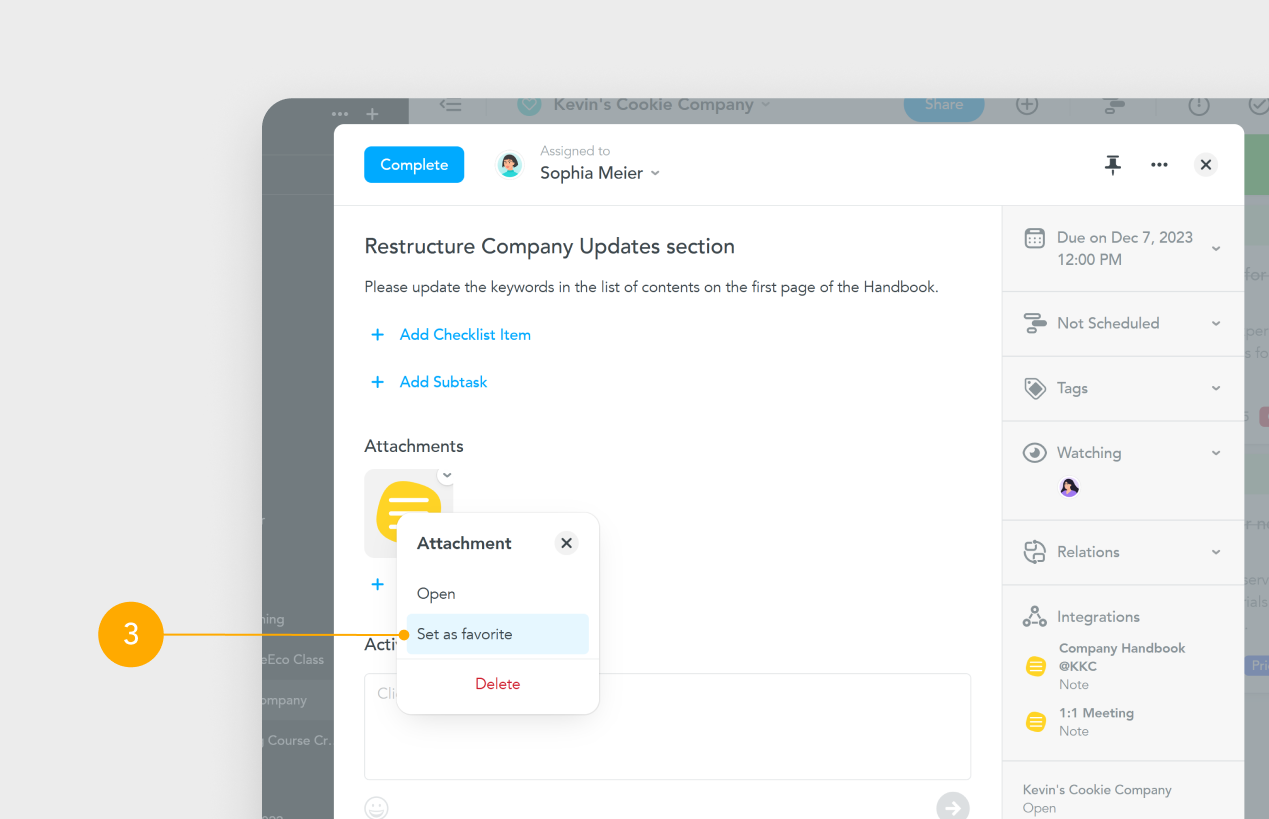
Task: Click the watcher avatar under Watching
Action: 1069,488
